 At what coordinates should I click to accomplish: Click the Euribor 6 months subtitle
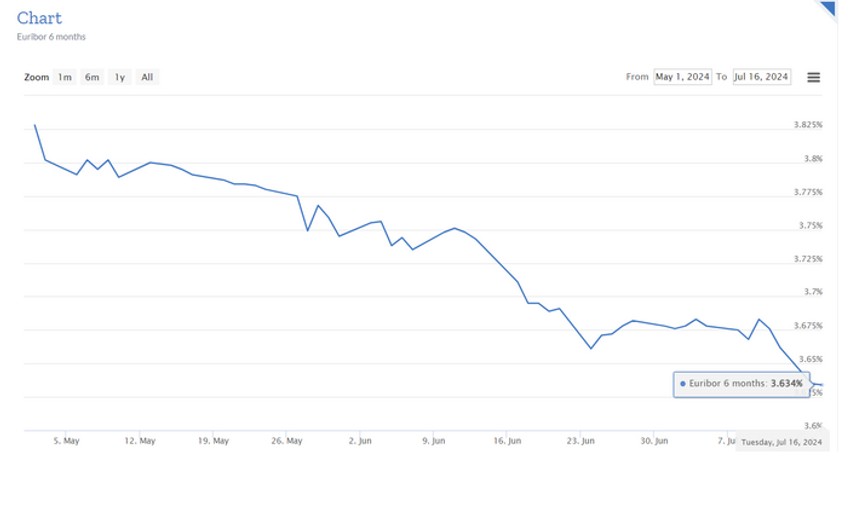point(51,37)
